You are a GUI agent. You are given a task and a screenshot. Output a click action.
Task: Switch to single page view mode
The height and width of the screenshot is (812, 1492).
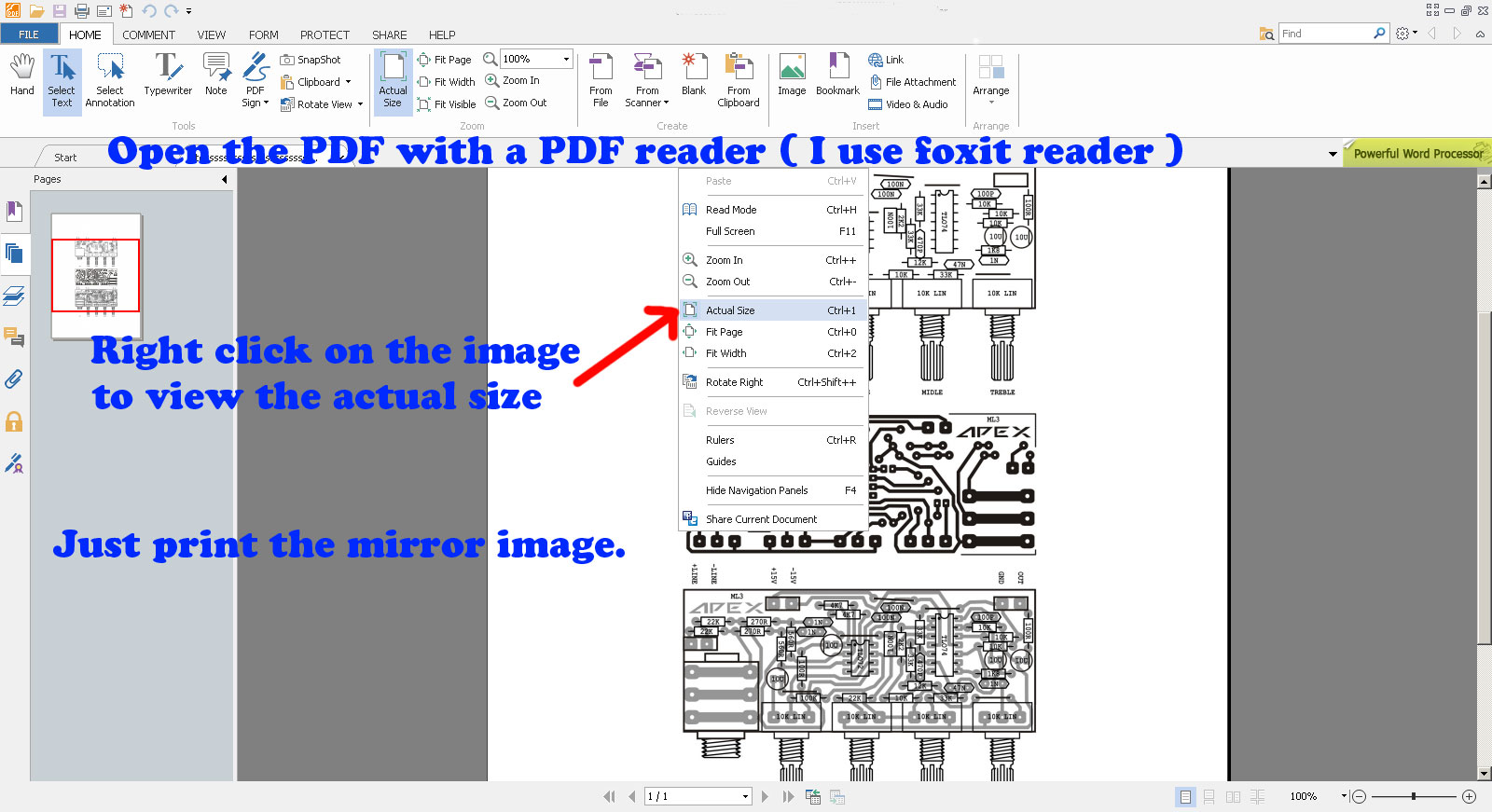[x=1185, y=797]
